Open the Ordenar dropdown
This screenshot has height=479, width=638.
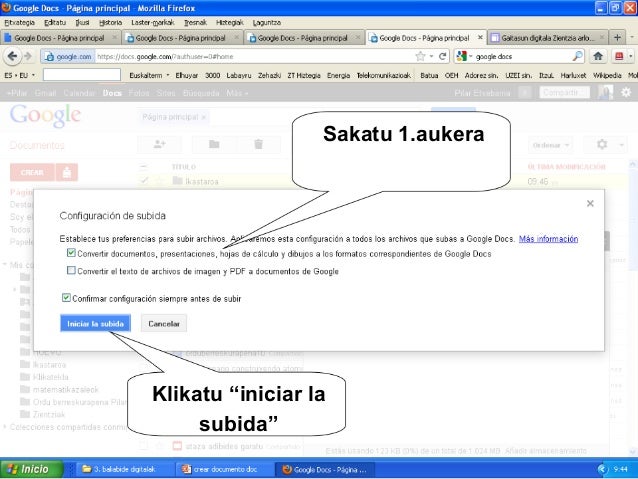click(551, 145)
